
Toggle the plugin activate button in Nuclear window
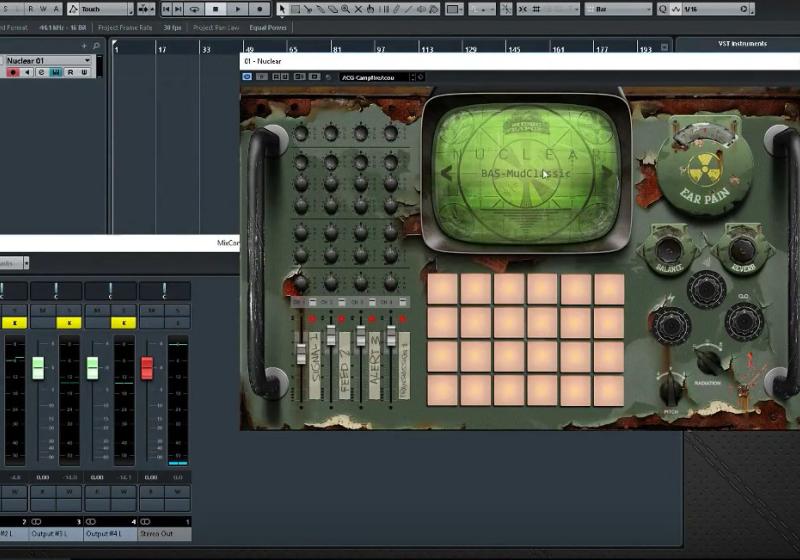pyautogui.click(x=248, y=76)
